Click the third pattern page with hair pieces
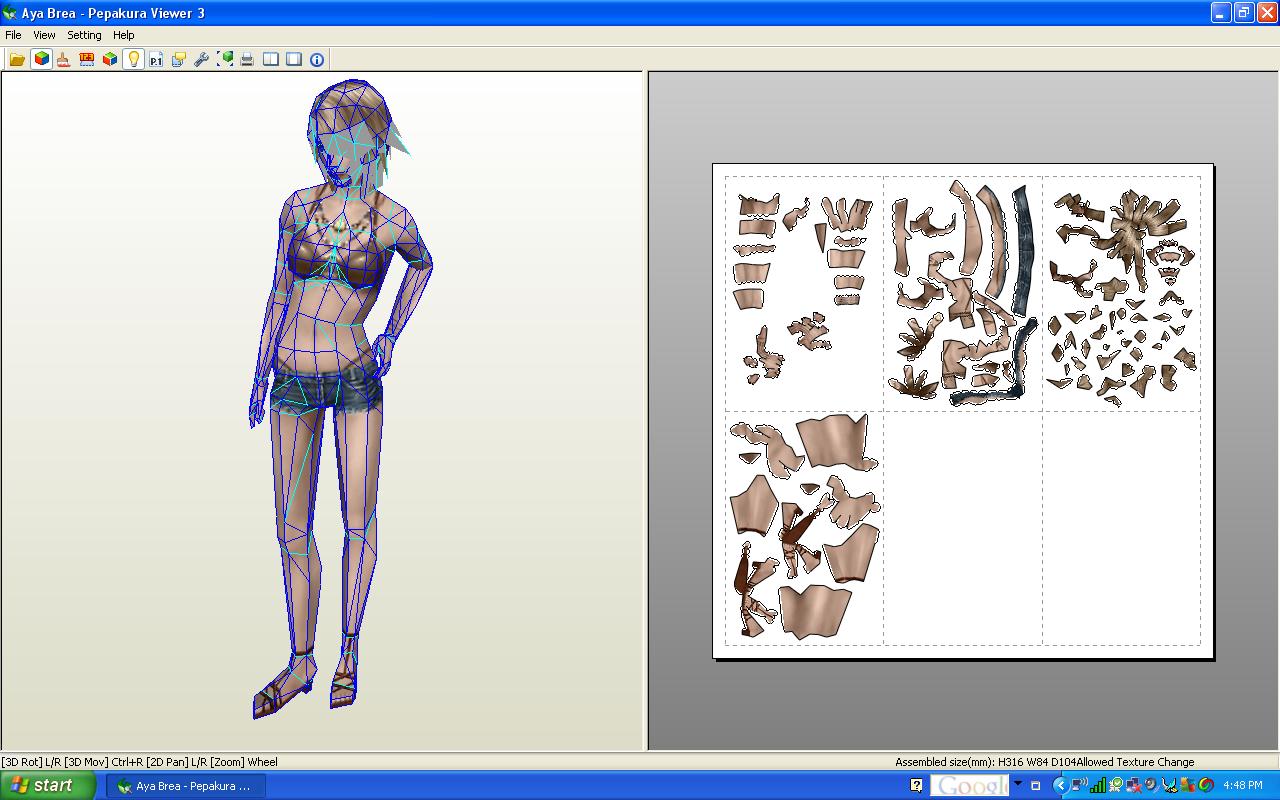Image resolution: width=1280 pixels, height=800 pixels. pyautogui.click(x=1121, y=294)
